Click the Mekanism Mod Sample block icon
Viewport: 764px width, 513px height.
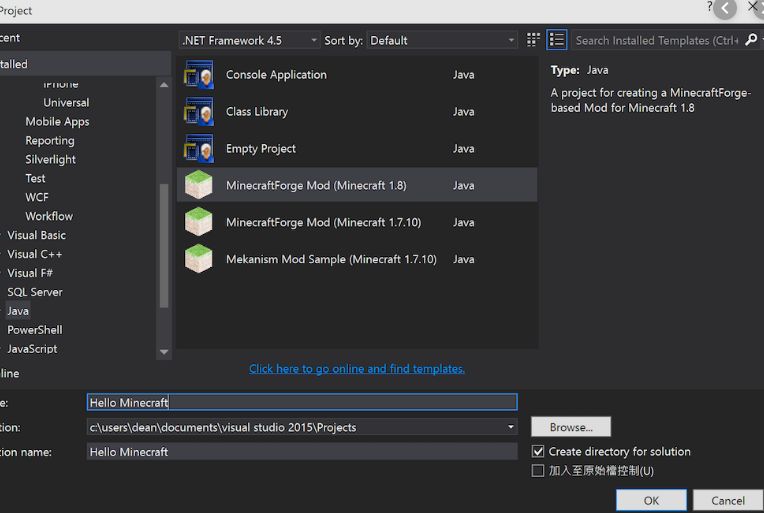[199, 259]
